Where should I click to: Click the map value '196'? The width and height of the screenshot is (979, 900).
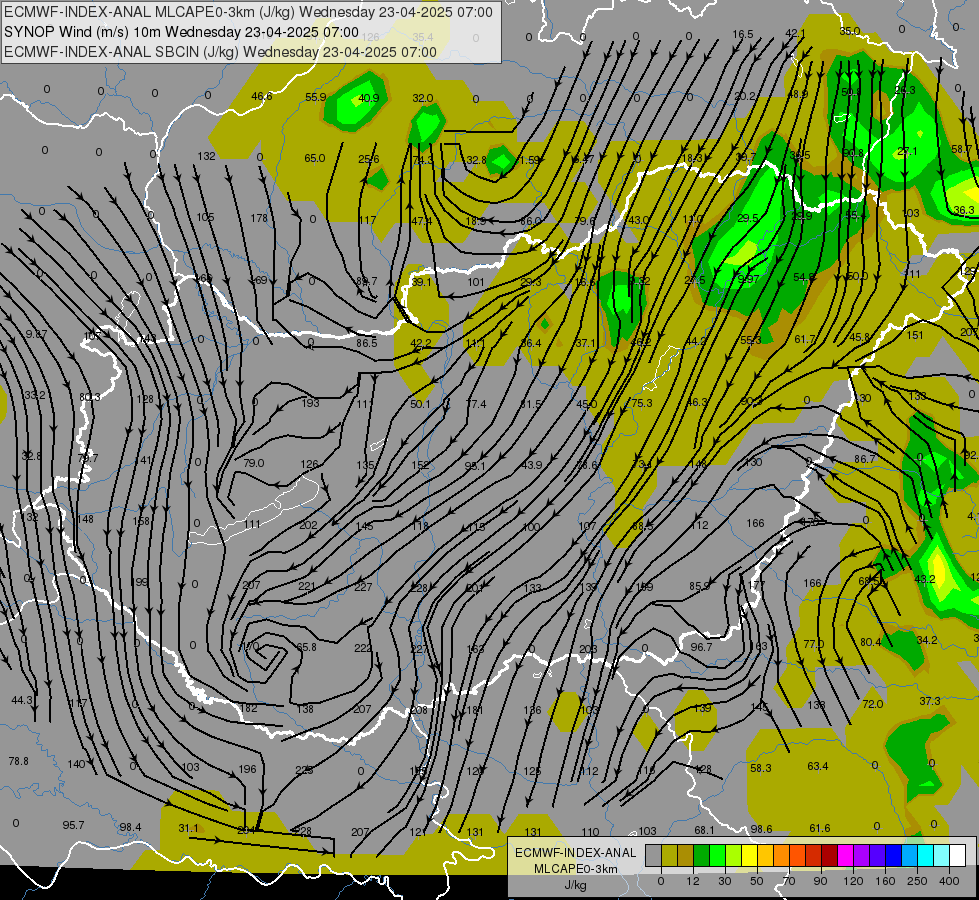[x=247, y=769]
